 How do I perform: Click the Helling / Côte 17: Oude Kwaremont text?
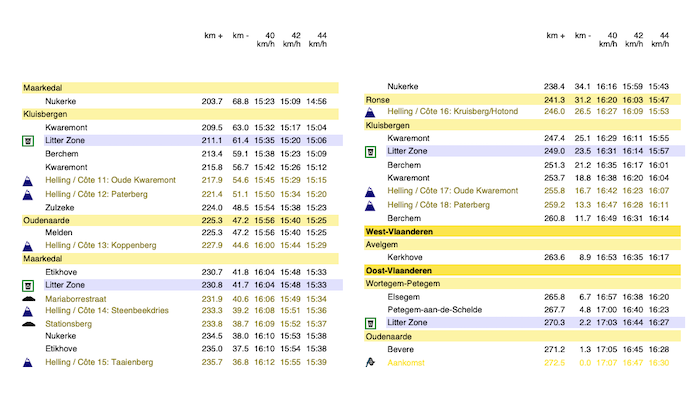[x=453, y=191]
